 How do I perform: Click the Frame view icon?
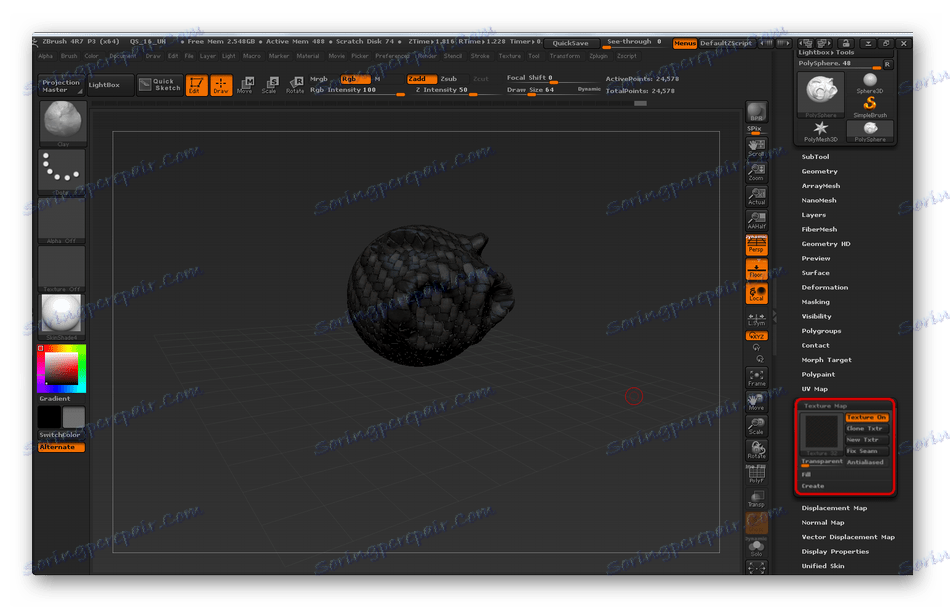[757, 376]
